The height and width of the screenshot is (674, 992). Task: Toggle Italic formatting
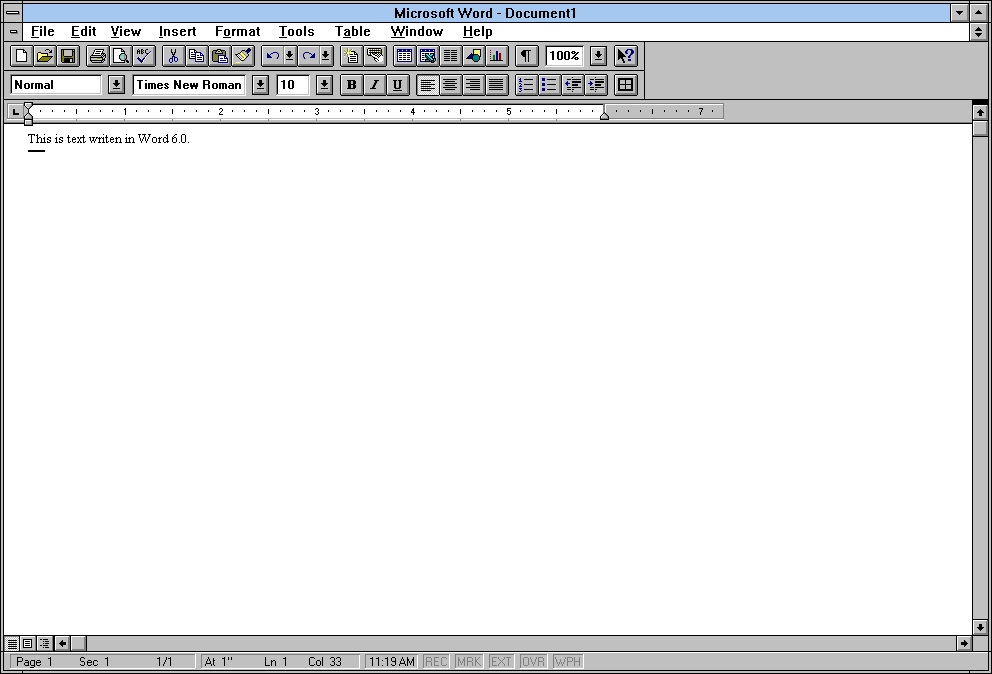[x=375, y=85]
